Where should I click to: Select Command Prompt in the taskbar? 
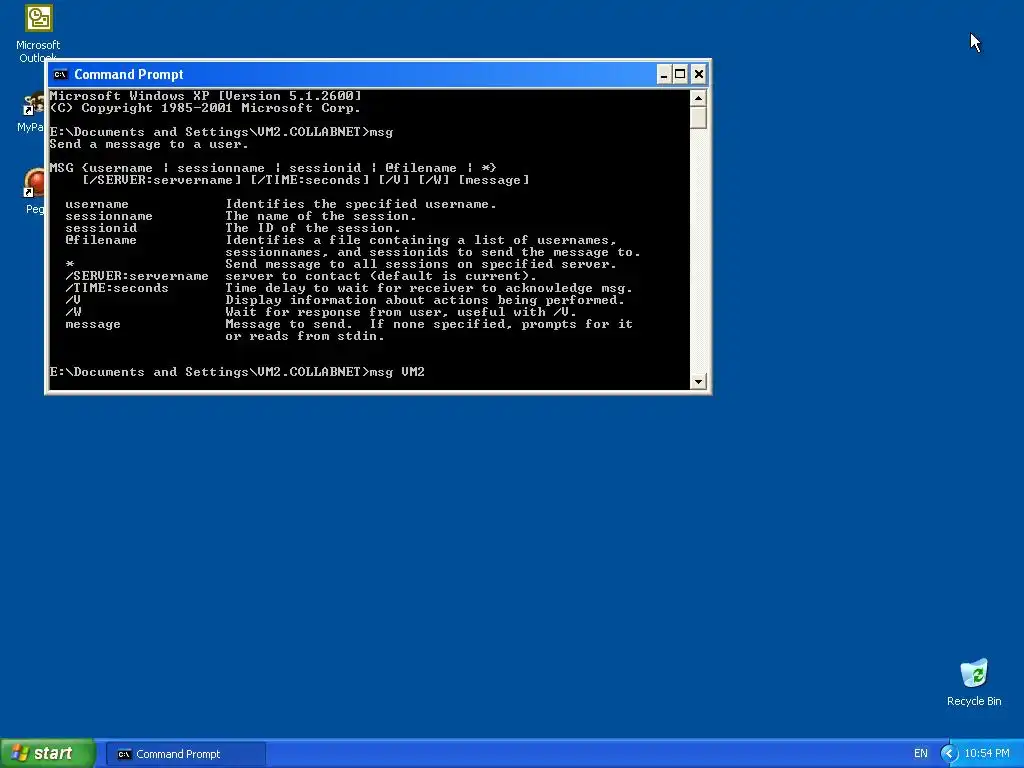185,754
